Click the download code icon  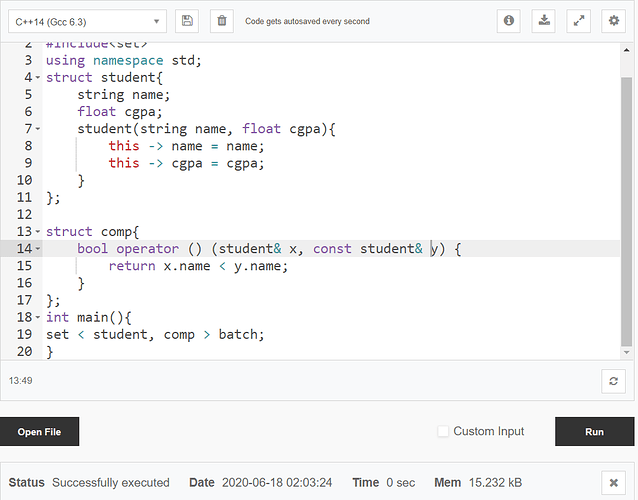(544, 21)
